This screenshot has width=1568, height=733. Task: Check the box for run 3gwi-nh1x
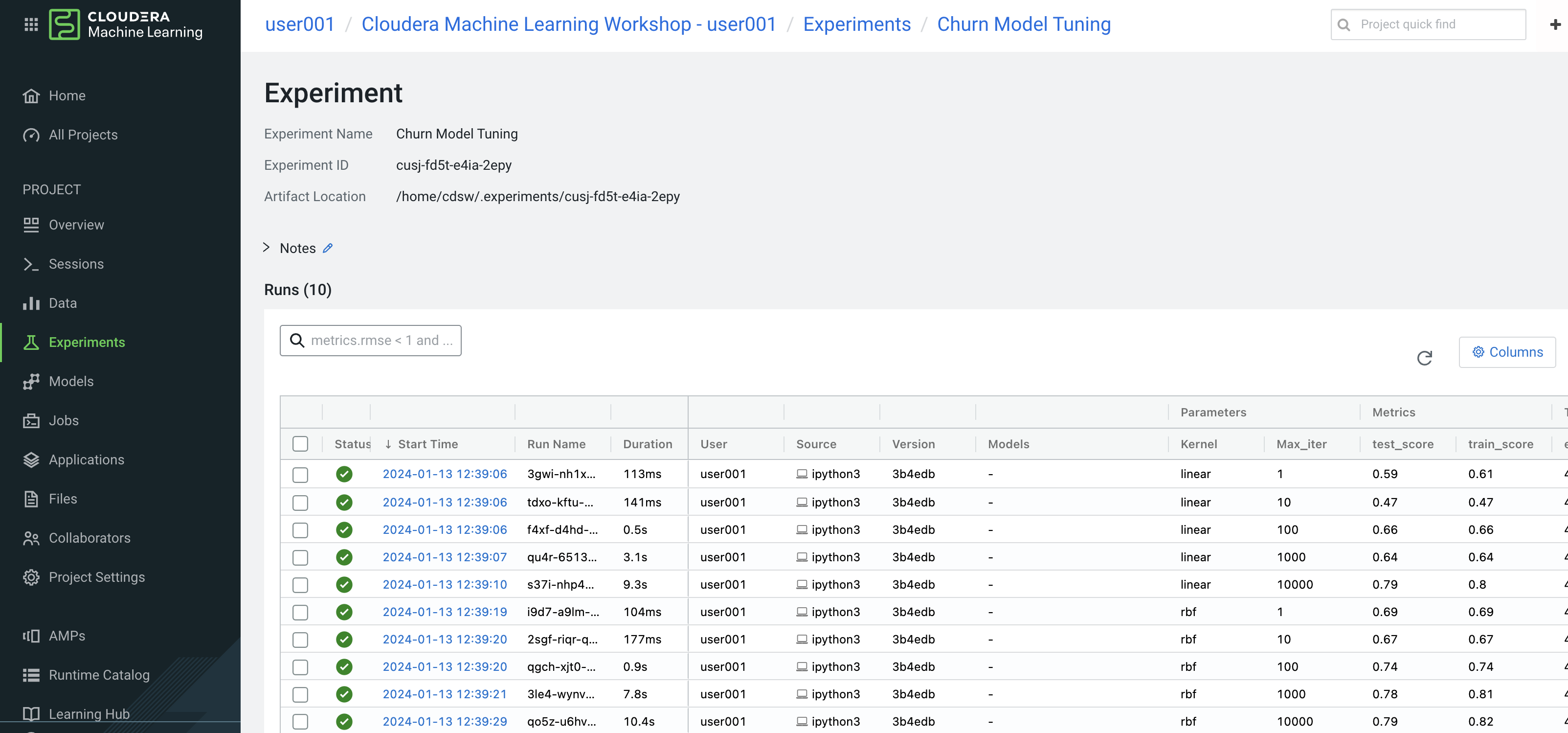(x=300, y=474)
